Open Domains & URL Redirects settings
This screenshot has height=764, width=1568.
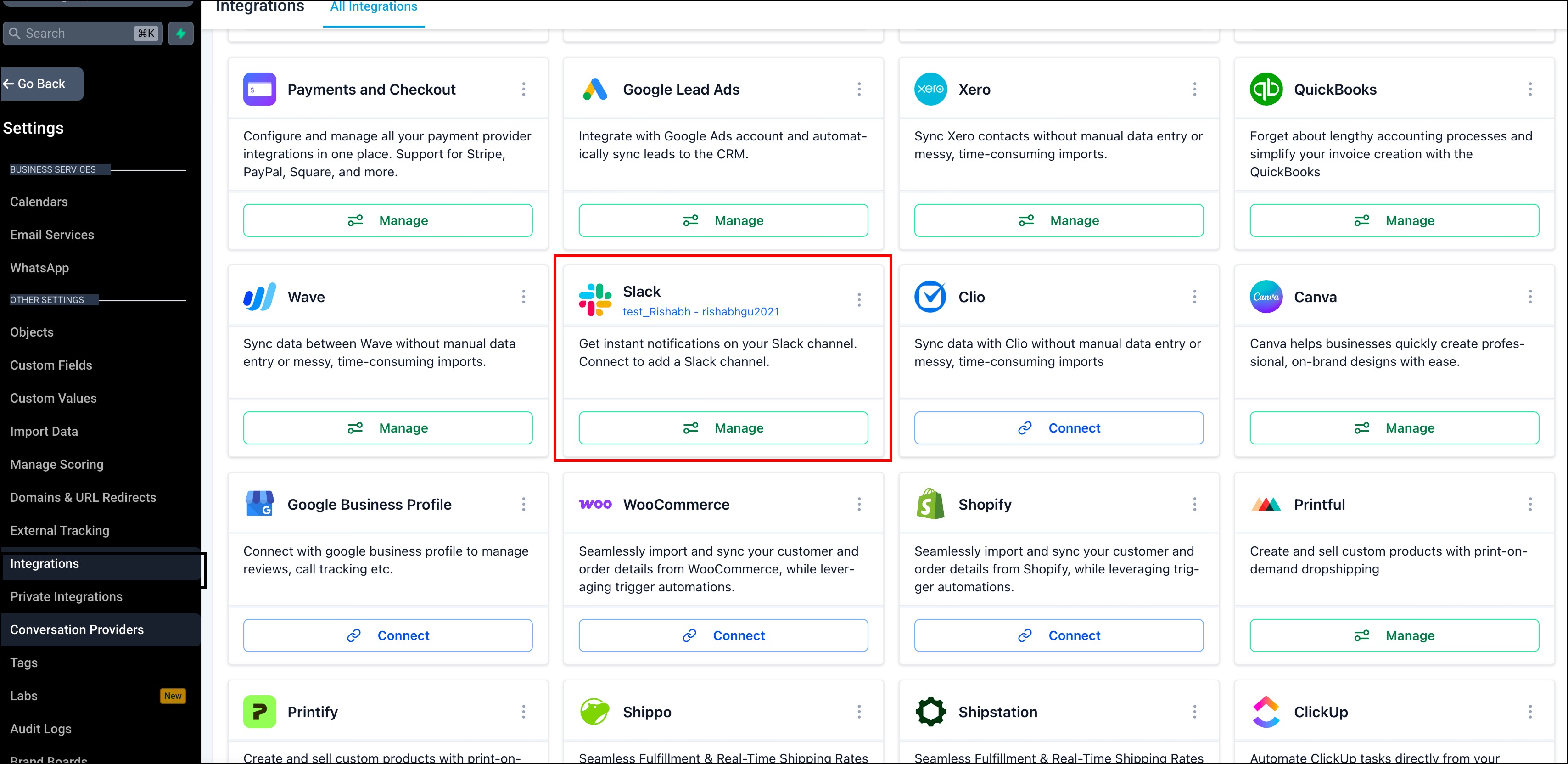click(84, 497)
